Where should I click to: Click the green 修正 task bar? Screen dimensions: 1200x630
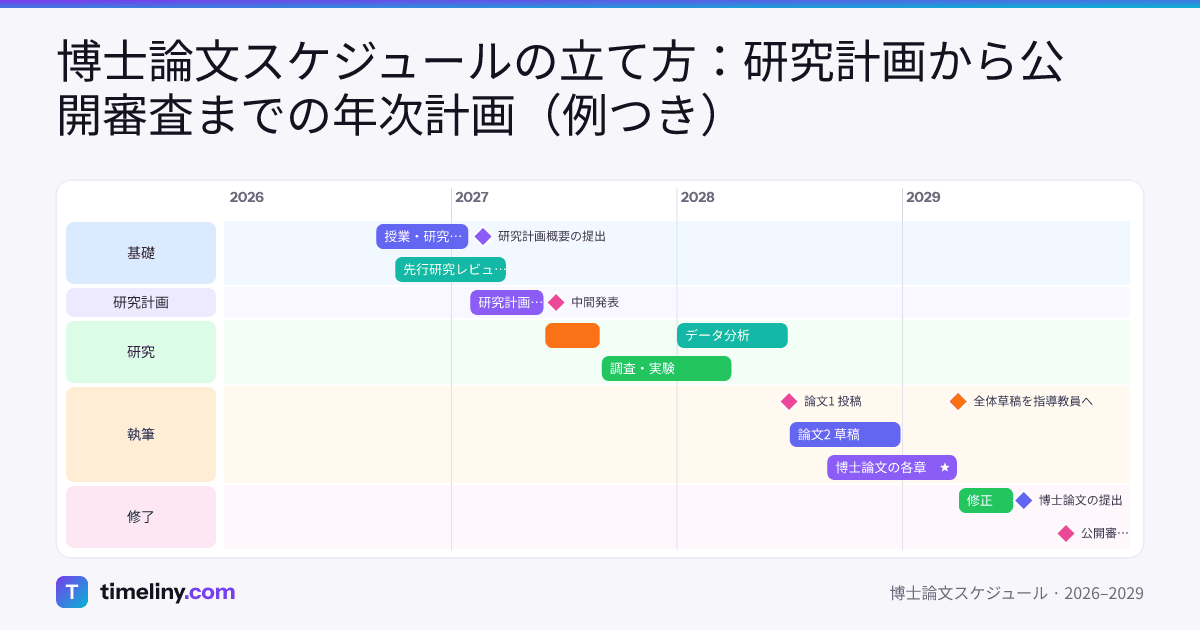(x=986, y=500)
